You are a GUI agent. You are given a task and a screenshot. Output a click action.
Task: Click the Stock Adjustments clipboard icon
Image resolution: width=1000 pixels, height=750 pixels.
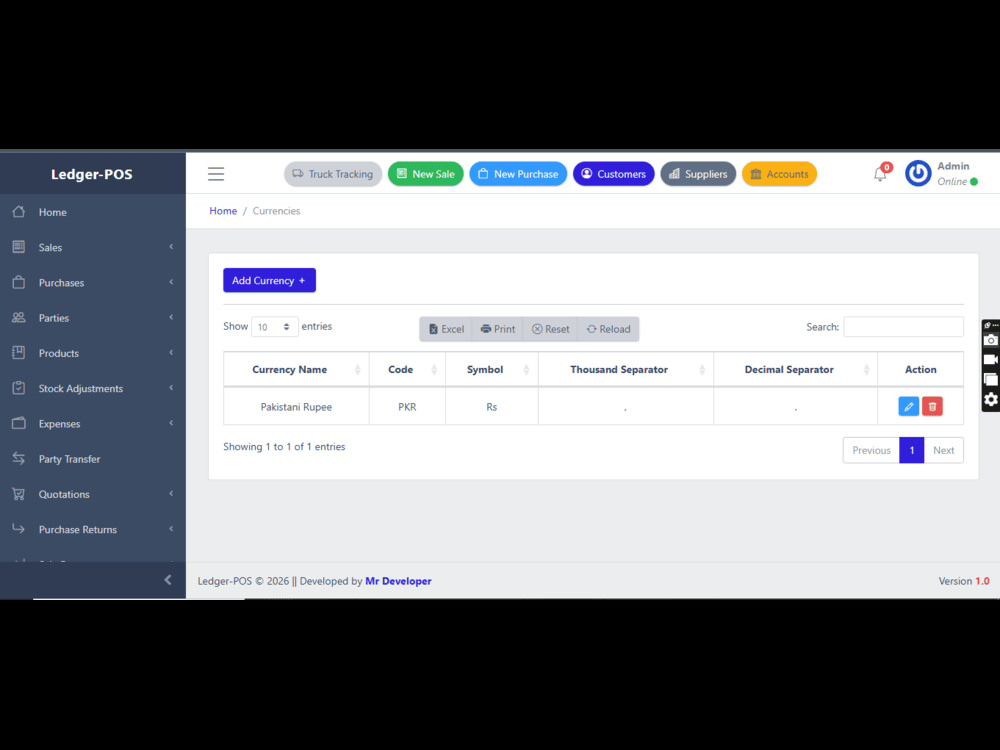19,388
